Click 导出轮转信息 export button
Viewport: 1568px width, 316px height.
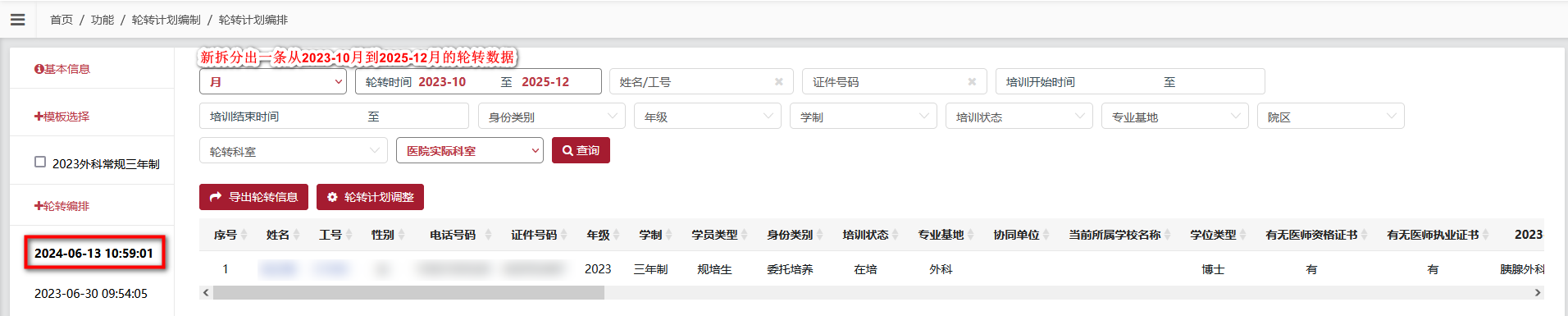(x=253, y=197)
